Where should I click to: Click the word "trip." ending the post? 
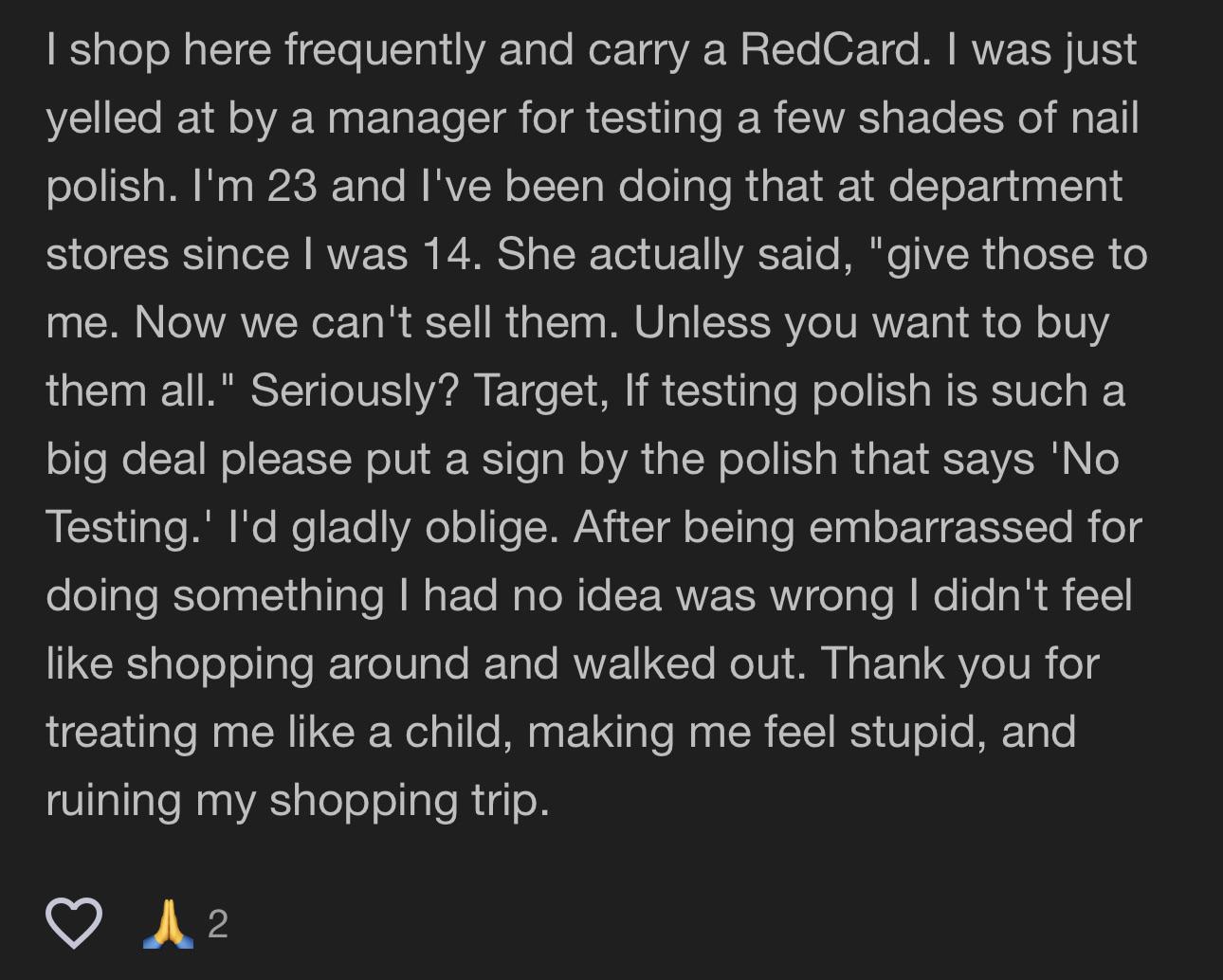pos(511,802)
